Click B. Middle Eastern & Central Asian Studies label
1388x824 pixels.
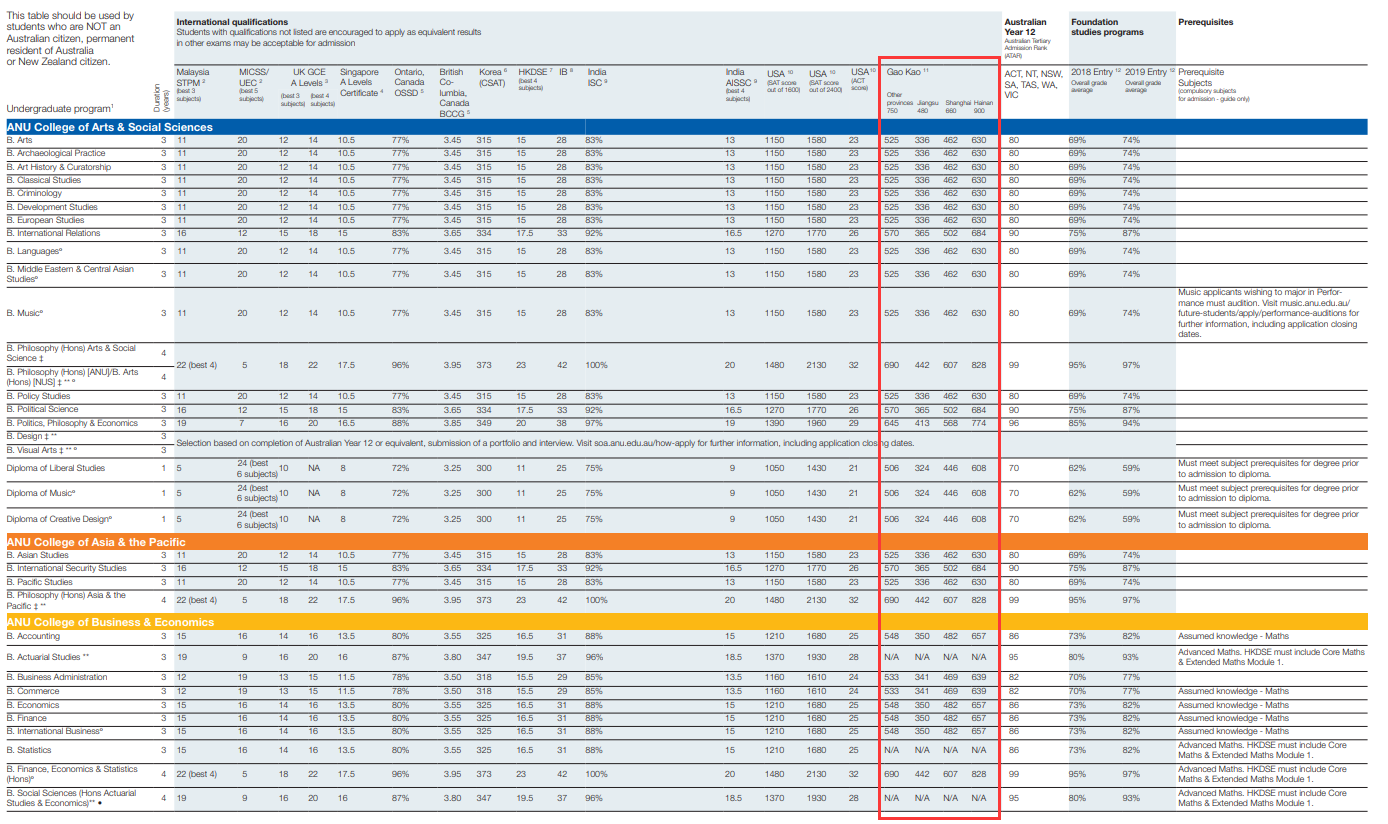pyautogui.click(x=69, y=274)
